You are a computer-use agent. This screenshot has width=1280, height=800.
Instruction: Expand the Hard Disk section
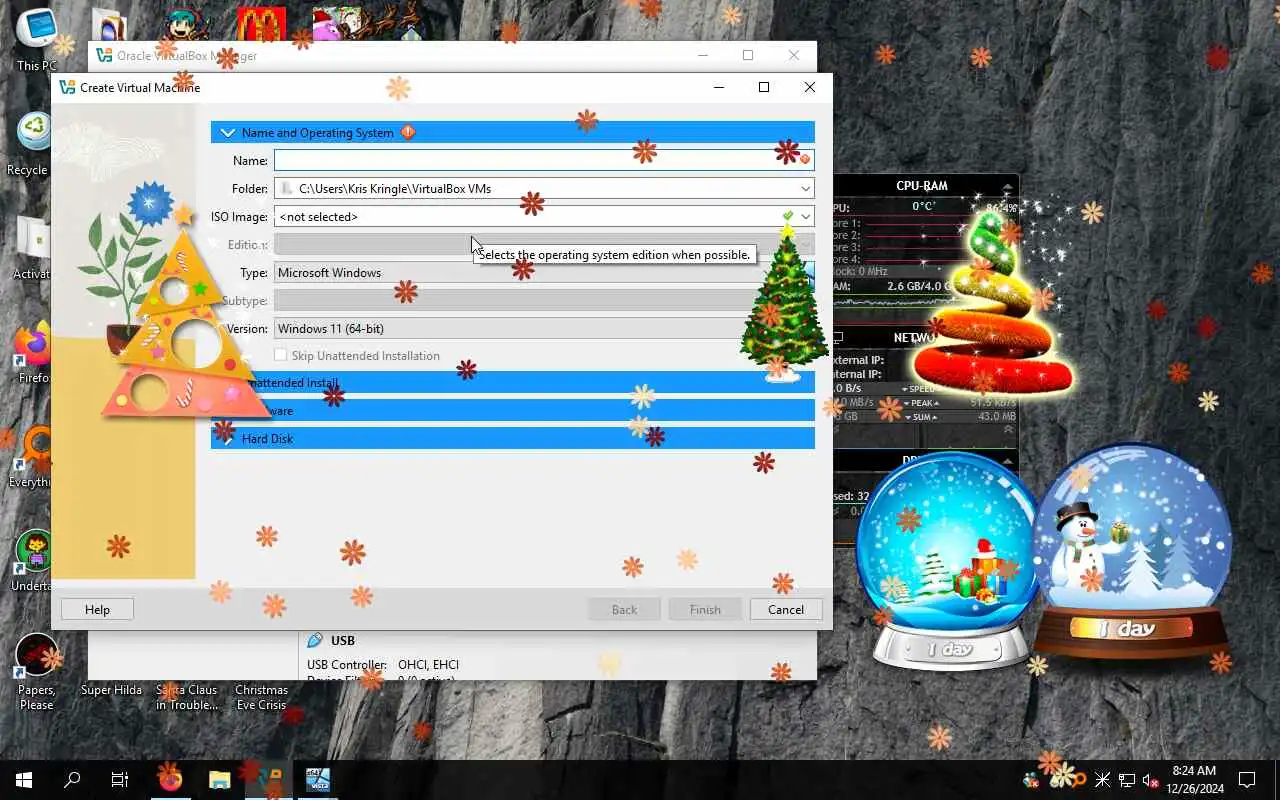tap(512, 439)
